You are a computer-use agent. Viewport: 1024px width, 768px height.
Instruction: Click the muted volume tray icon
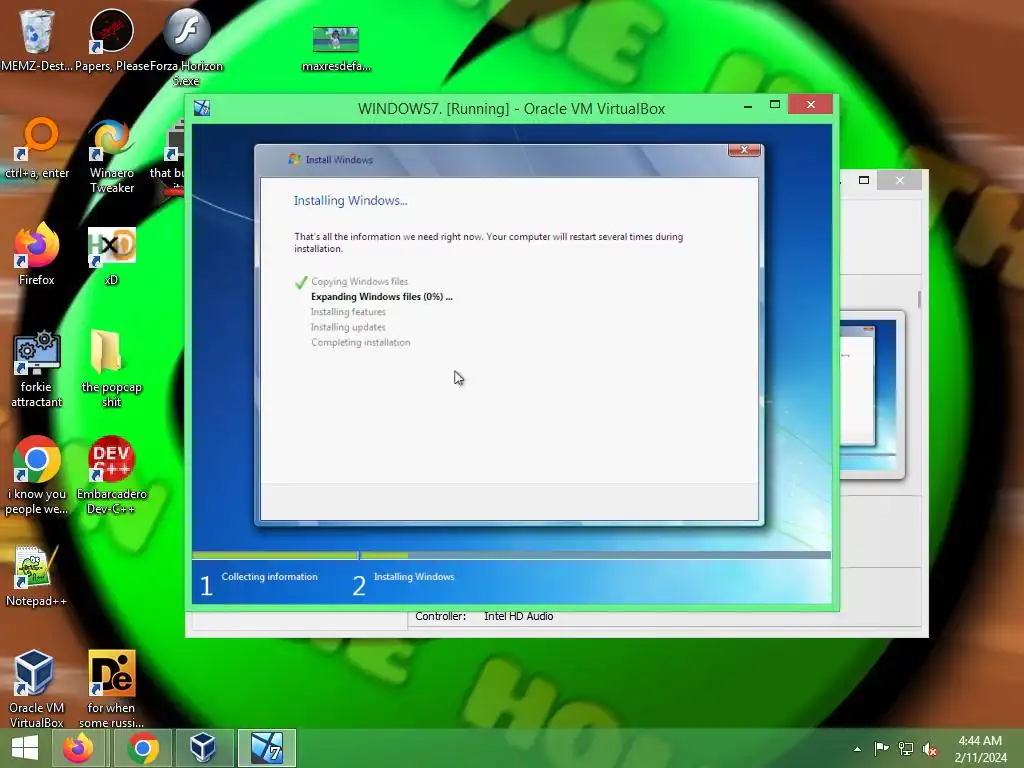click(x=930, y=748)
